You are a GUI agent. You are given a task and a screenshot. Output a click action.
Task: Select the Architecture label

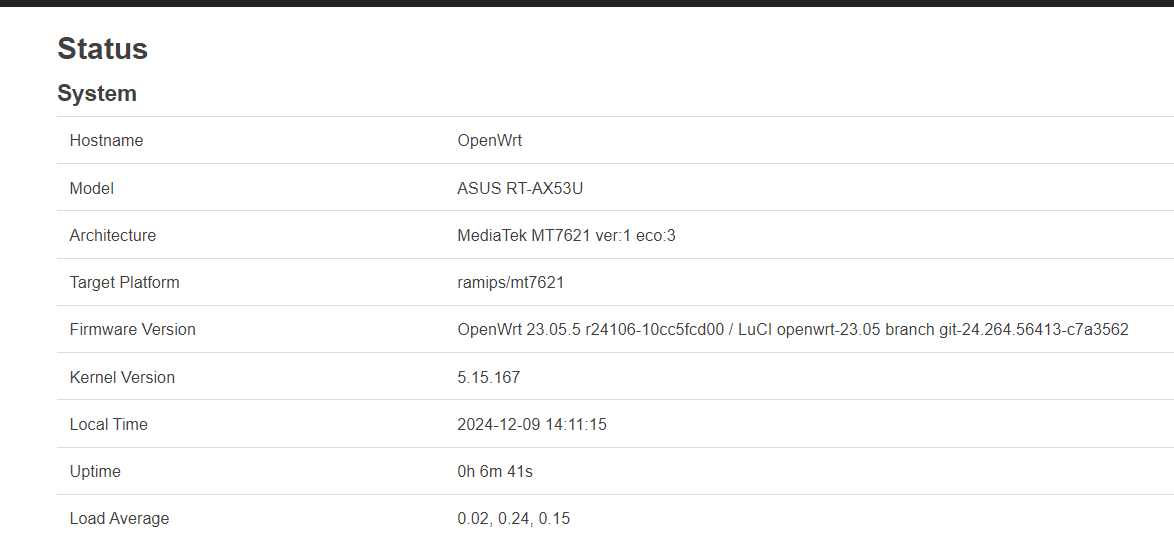click(113, 235)
